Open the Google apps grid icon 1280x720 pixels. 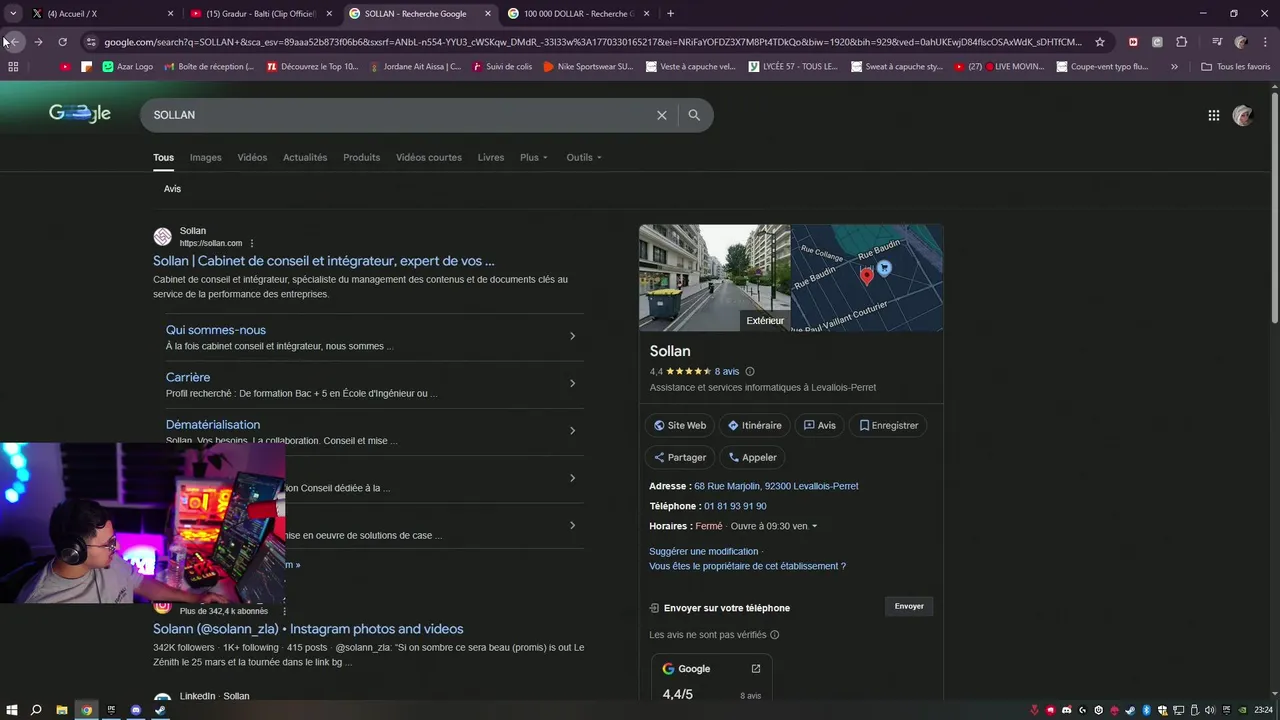click(1214, 115)
